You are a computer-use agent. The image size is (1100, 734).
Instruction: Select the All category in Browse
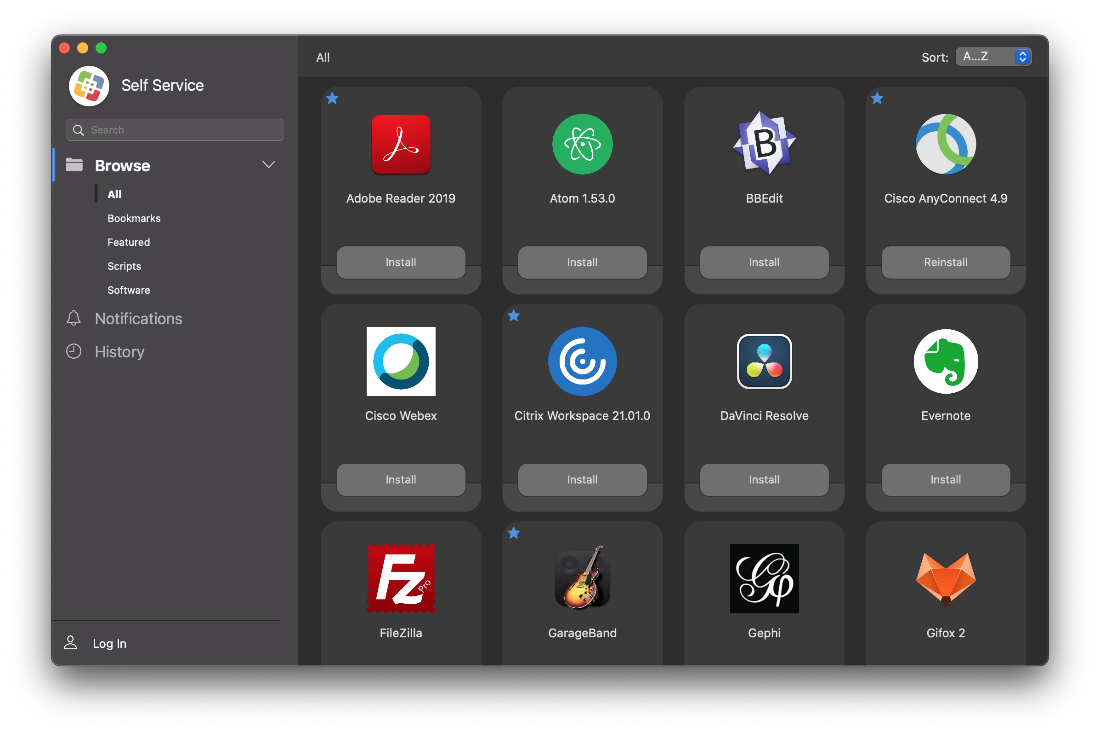coord(114,194)
